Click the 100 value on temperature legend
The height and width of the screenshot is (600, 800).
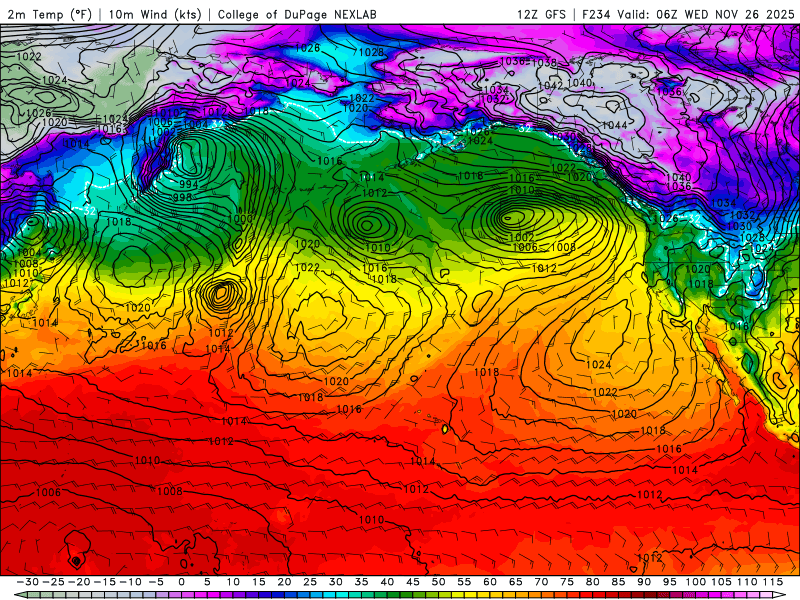[x=695, y=582]
